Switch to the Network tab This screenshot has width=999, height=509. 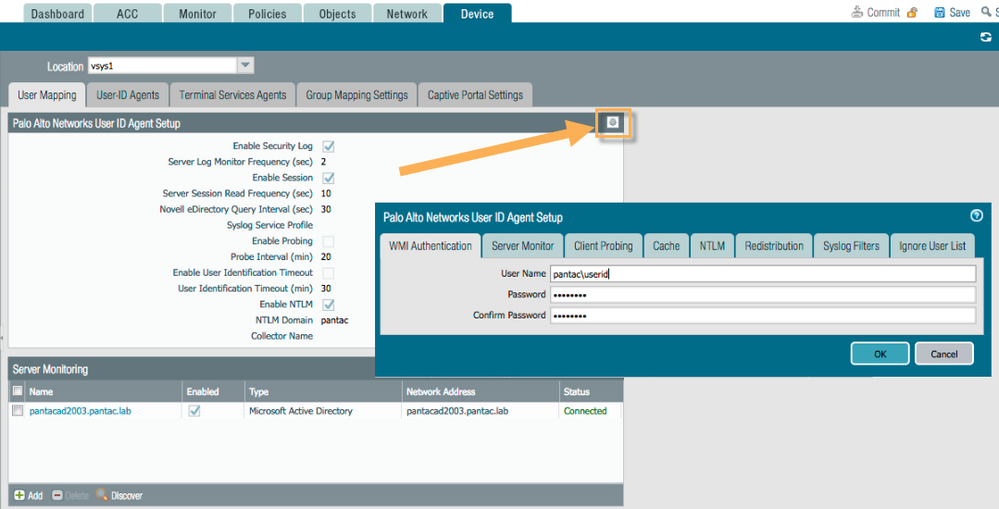point(407,13)
